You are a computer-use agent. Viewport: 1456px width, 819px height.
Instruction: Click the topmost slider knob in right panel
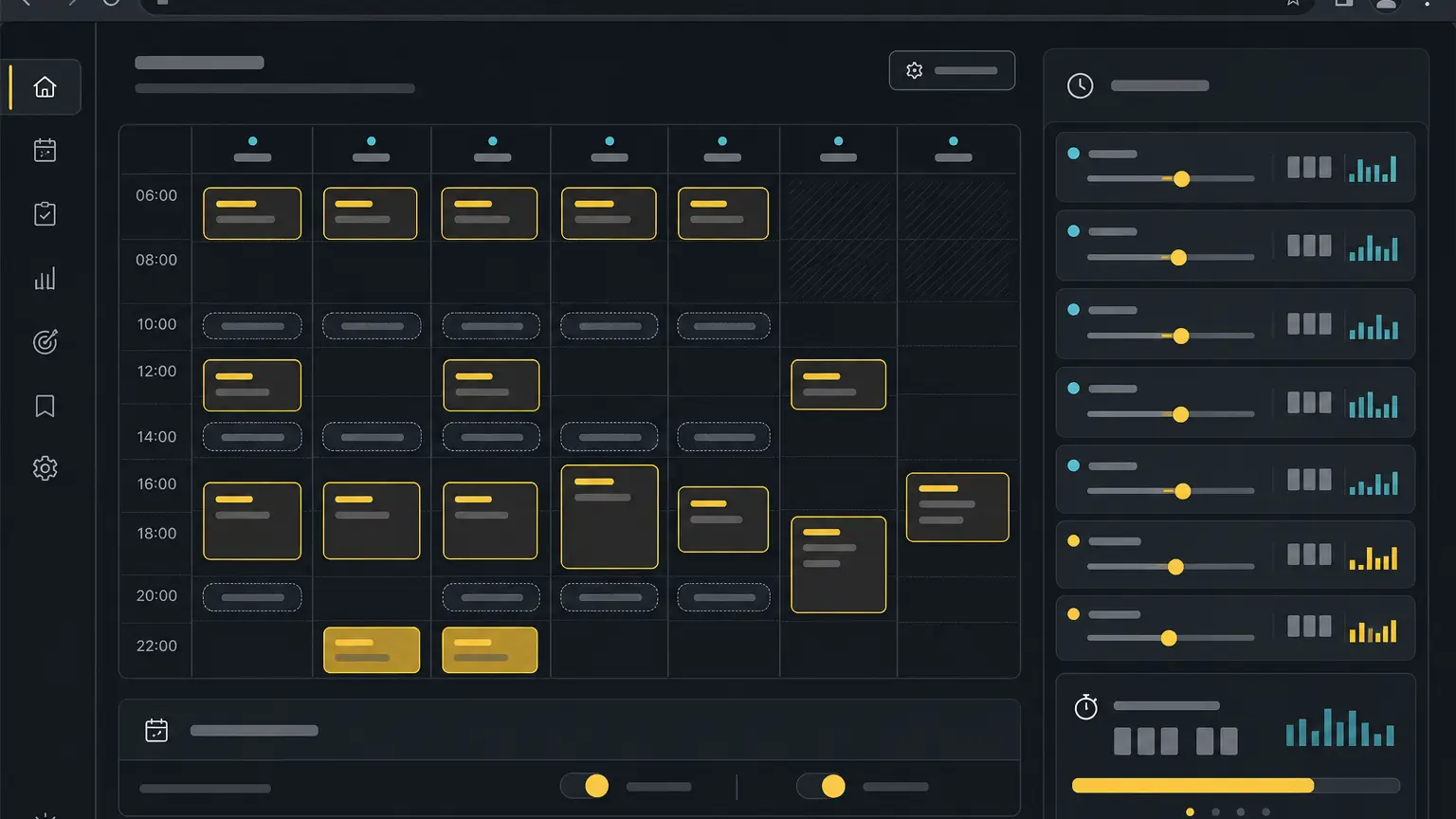[x=1181, y=179]
